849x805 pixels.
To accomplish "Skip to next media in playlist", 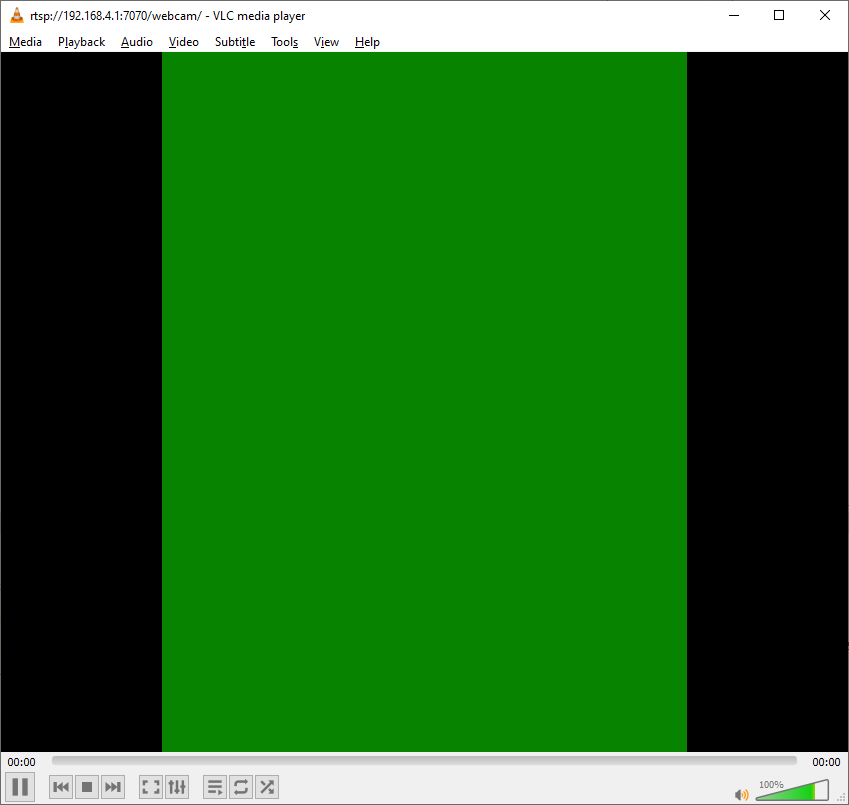I will click(x=113, y=787).
